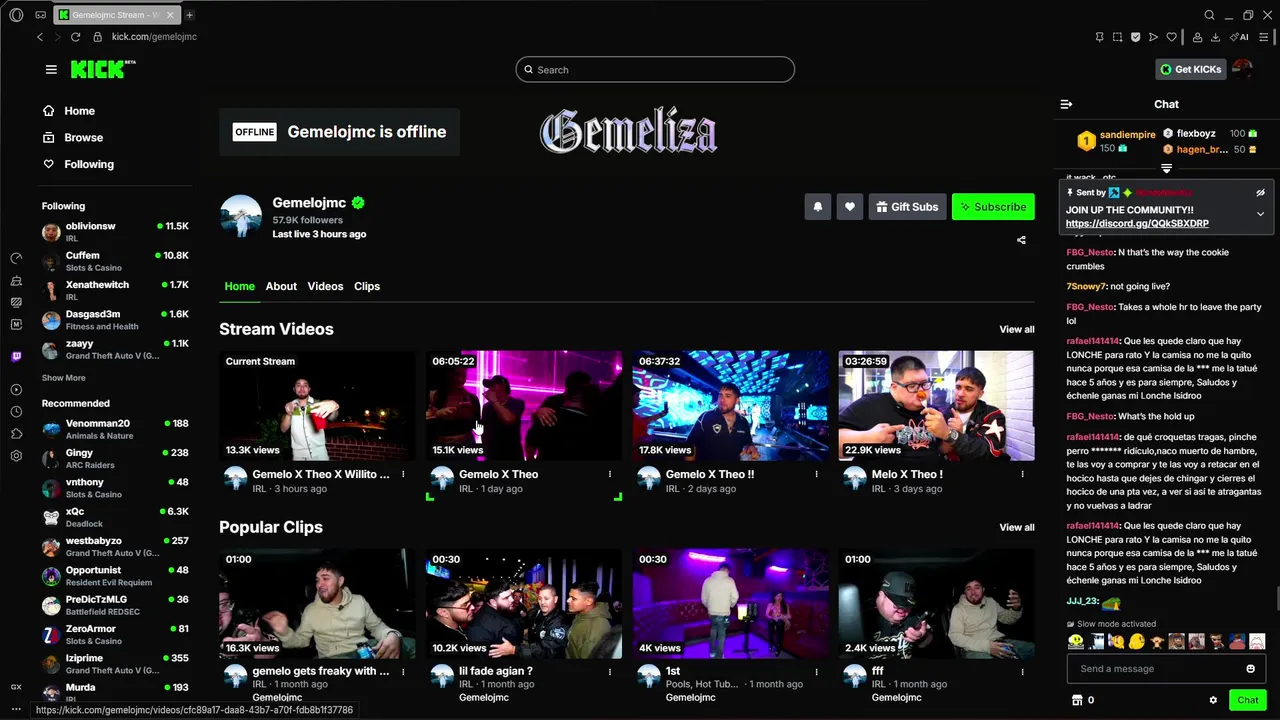Click View all for Popular Clips
Screen dimensions: 1280x720
point(1017,527)
